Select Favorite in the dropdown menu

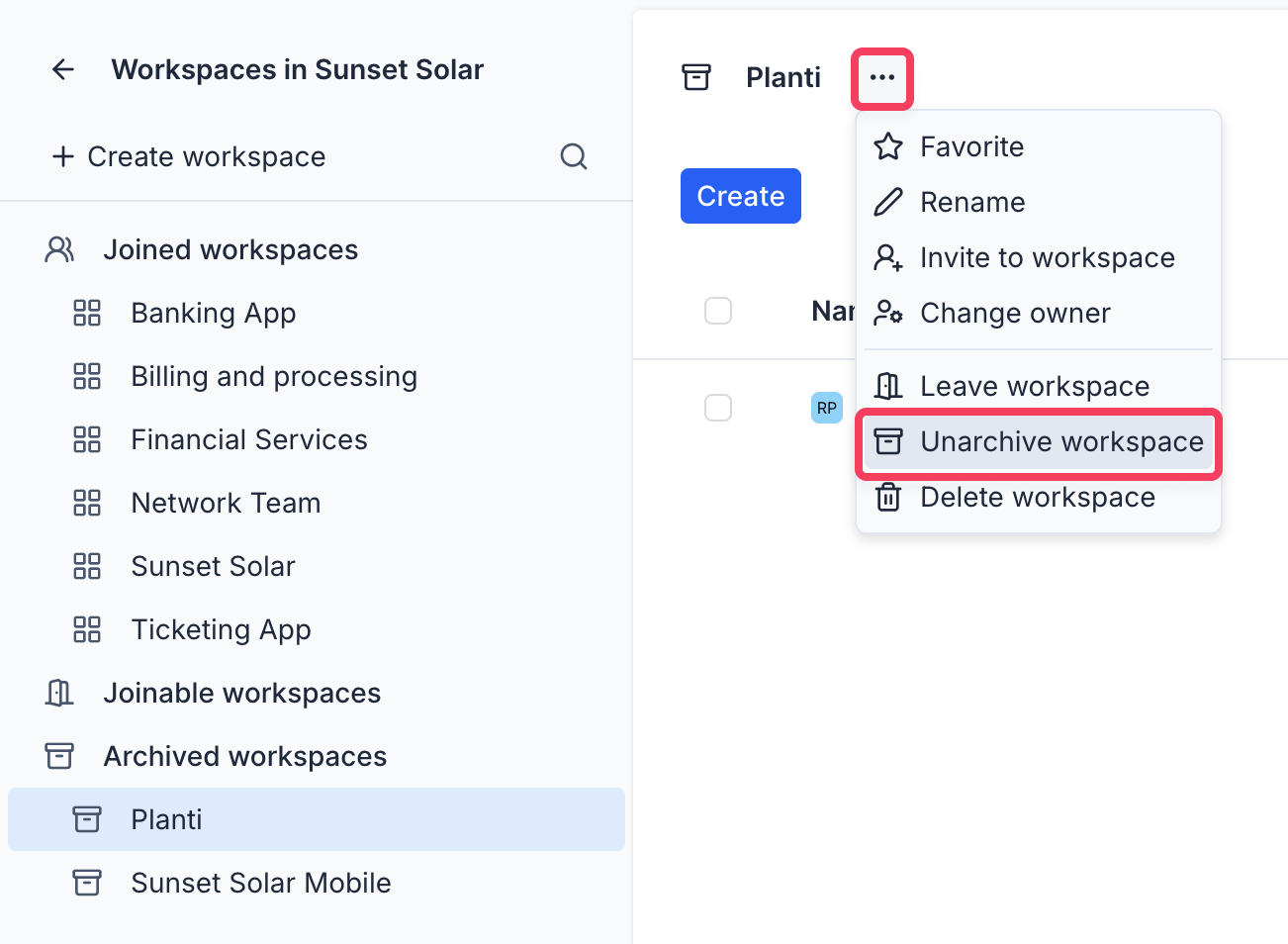coord(971,146)
